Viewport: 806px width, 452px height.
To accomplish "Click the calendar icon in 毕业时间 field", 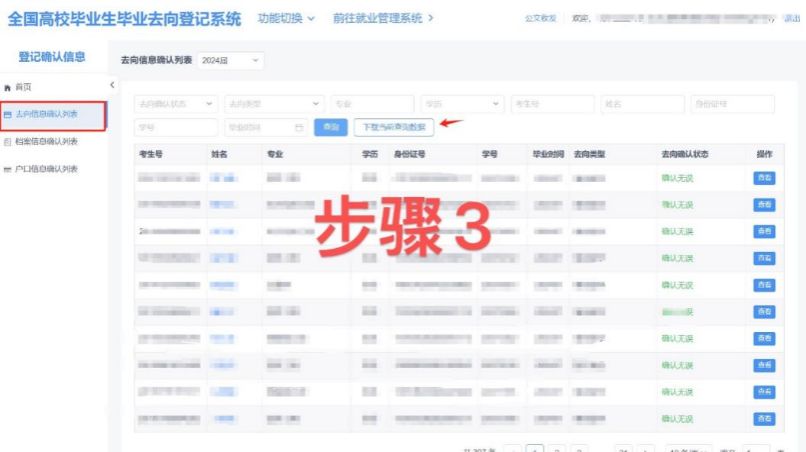I will pyautogui.click(x=298, y=128).
